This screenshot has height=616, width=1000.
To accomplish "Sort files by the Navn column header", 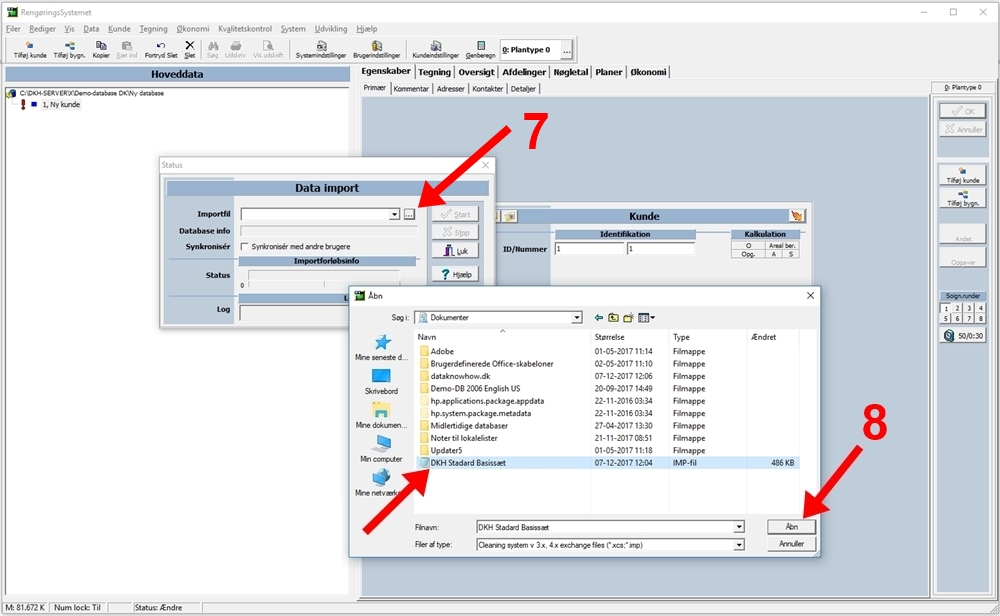I will click(x=503, y=337).
